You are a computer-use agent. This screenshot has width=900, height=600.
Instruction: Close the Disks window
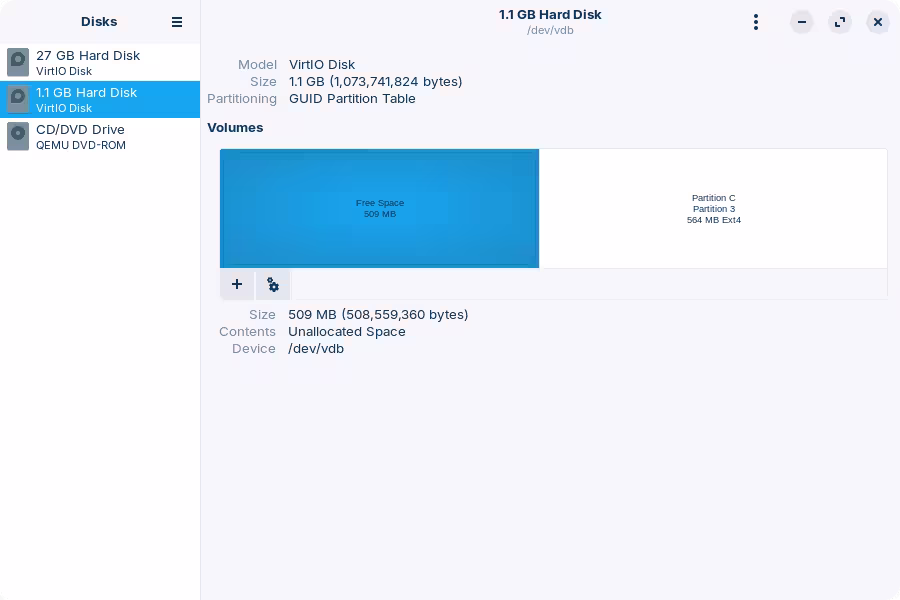tap(878, 22)
